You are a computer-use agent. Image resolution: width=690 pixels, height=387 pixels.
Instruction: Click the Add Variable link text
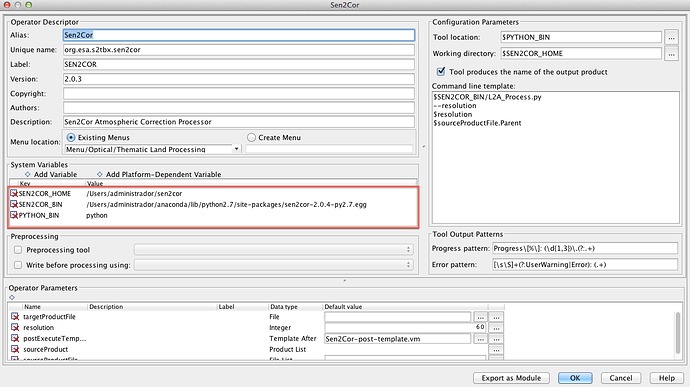[x=55, y=174]
